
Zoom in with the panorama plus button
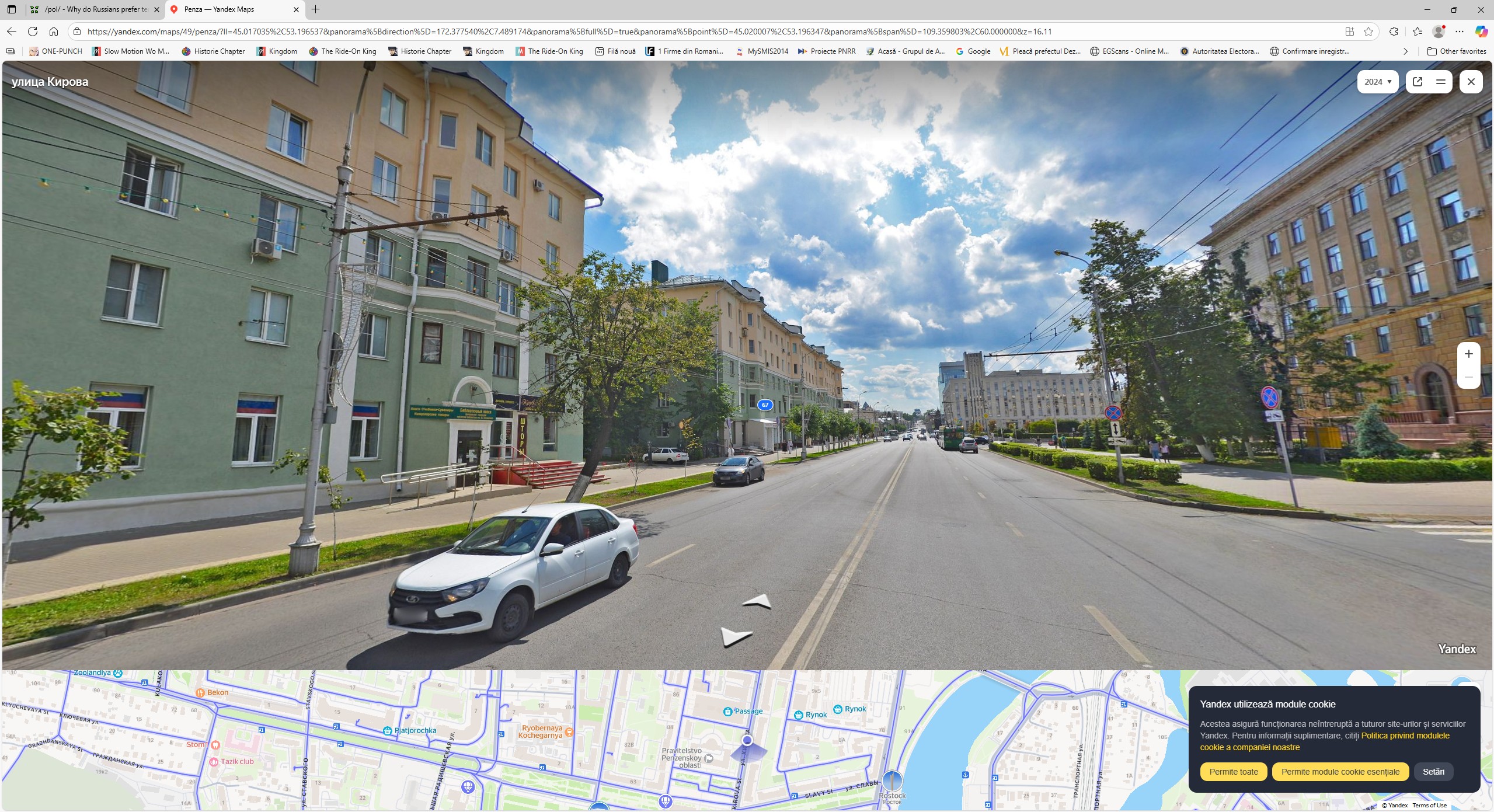1468,354
